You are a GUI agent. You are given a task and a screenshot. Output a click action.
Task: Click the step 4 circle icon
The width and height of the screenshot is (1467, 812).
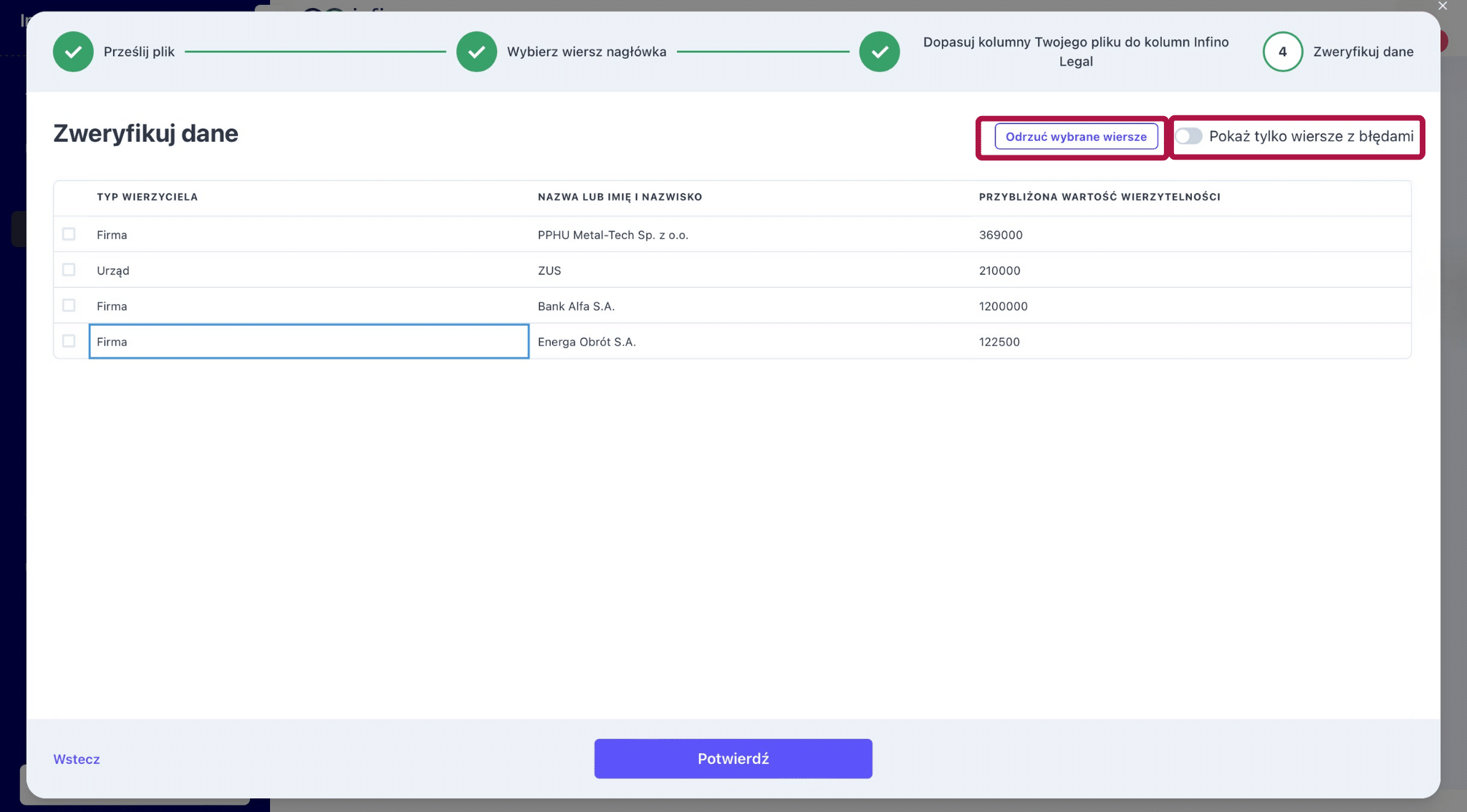coord(1282,52)
